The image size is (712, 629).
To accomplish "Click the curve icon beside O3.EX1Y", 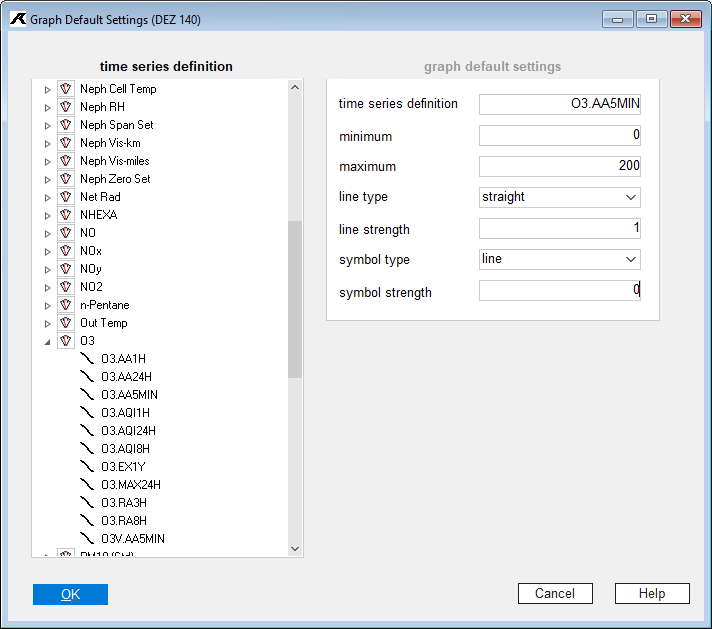I will 87,466.
